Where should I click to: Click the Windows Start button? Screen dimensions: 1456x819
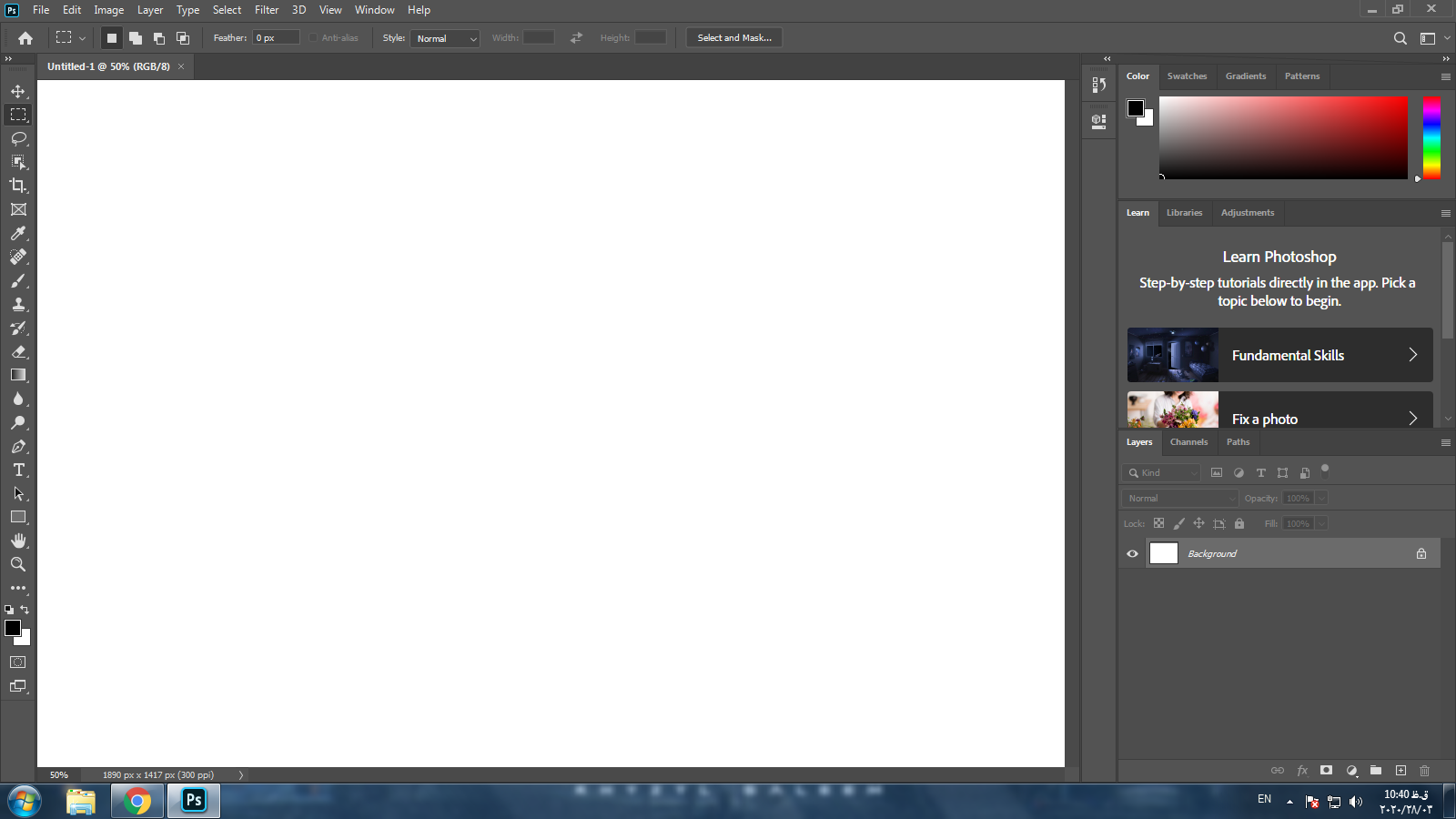(25, 802)
